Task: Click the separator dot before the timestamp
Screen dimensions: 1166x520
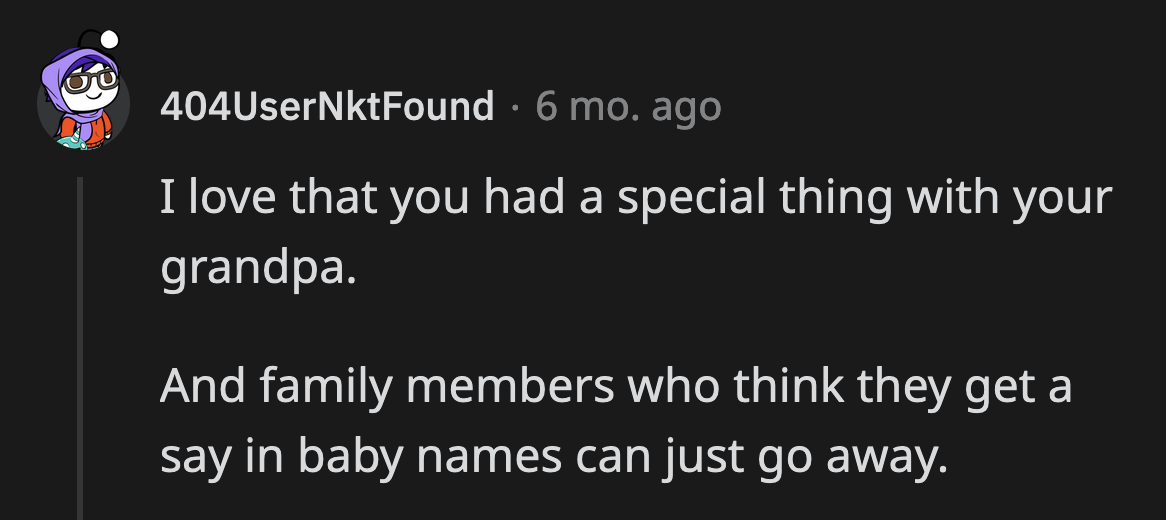Action: [x=515, y=106]
